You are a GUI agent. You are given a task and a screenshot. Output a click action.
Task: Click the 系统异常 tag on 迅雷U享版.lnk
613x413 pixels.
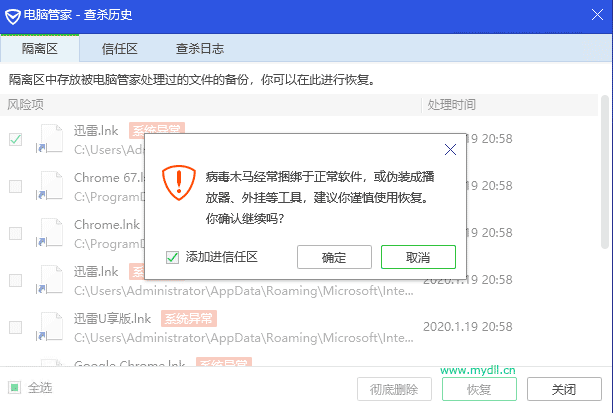click(x=189, y=318)
